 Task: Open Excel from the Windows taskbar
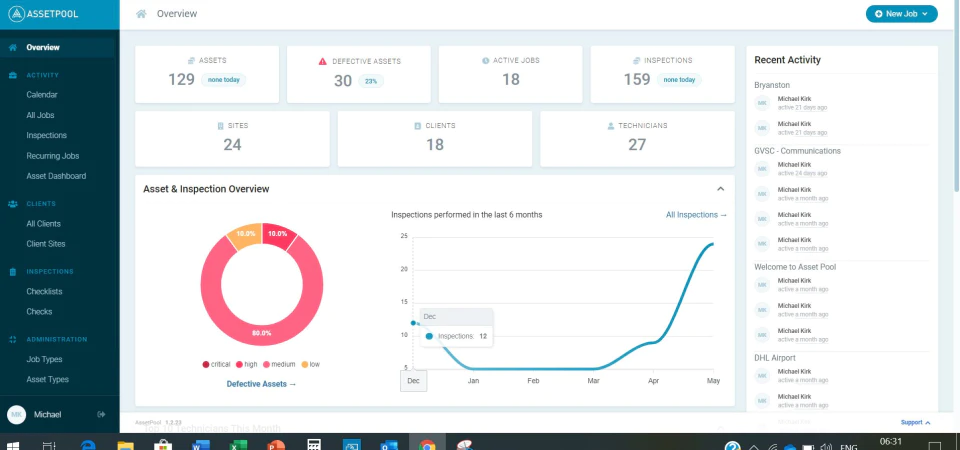click(x=238, y=446)
